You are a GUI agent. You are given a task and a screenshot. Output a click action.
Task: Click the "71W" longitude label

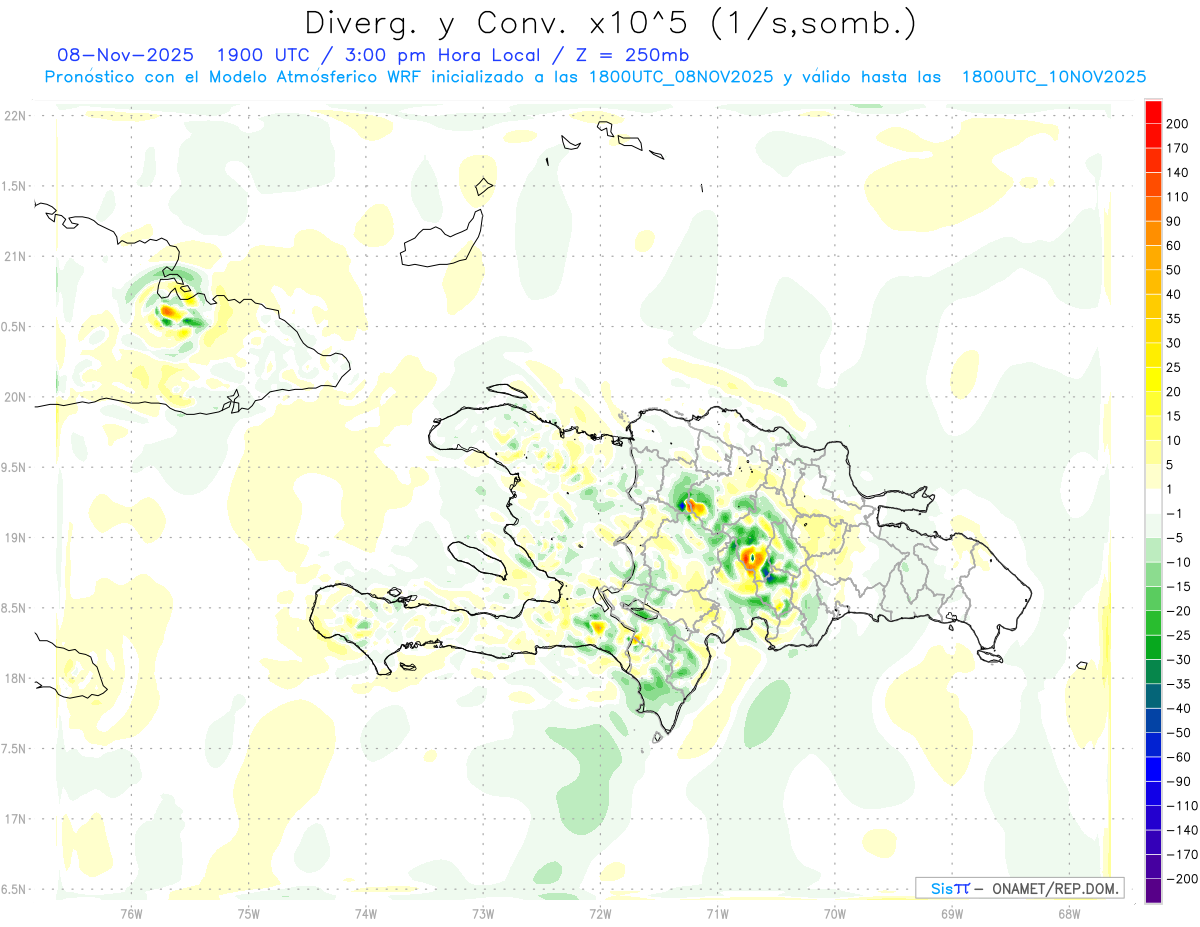click(x=717, y=914)
